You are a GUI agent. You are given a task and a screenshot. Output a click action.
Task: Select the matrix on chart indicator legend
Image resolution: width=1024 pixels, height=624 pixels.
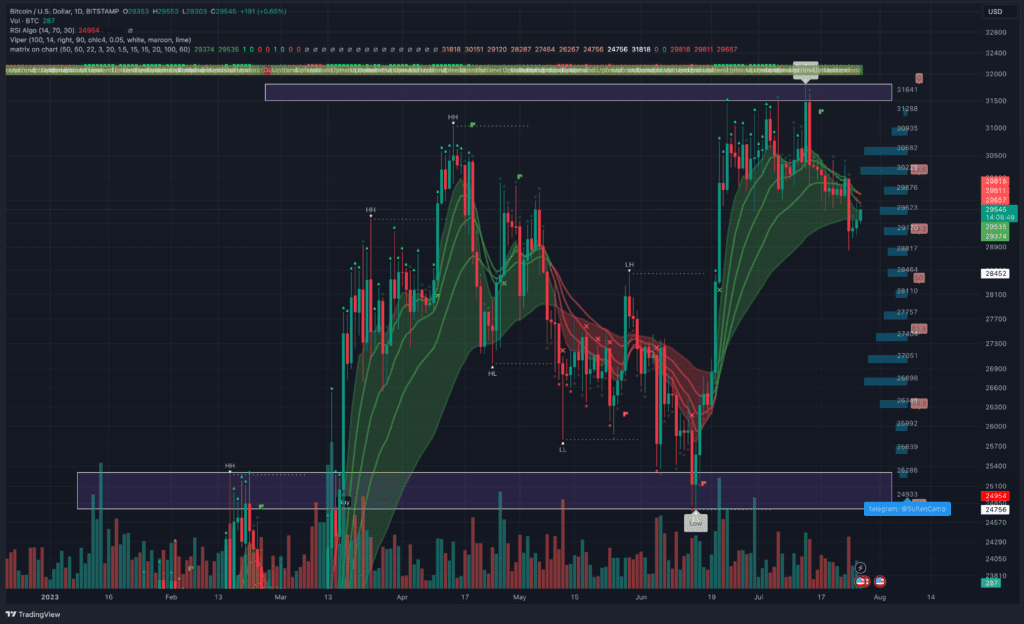tap(99, 50)
